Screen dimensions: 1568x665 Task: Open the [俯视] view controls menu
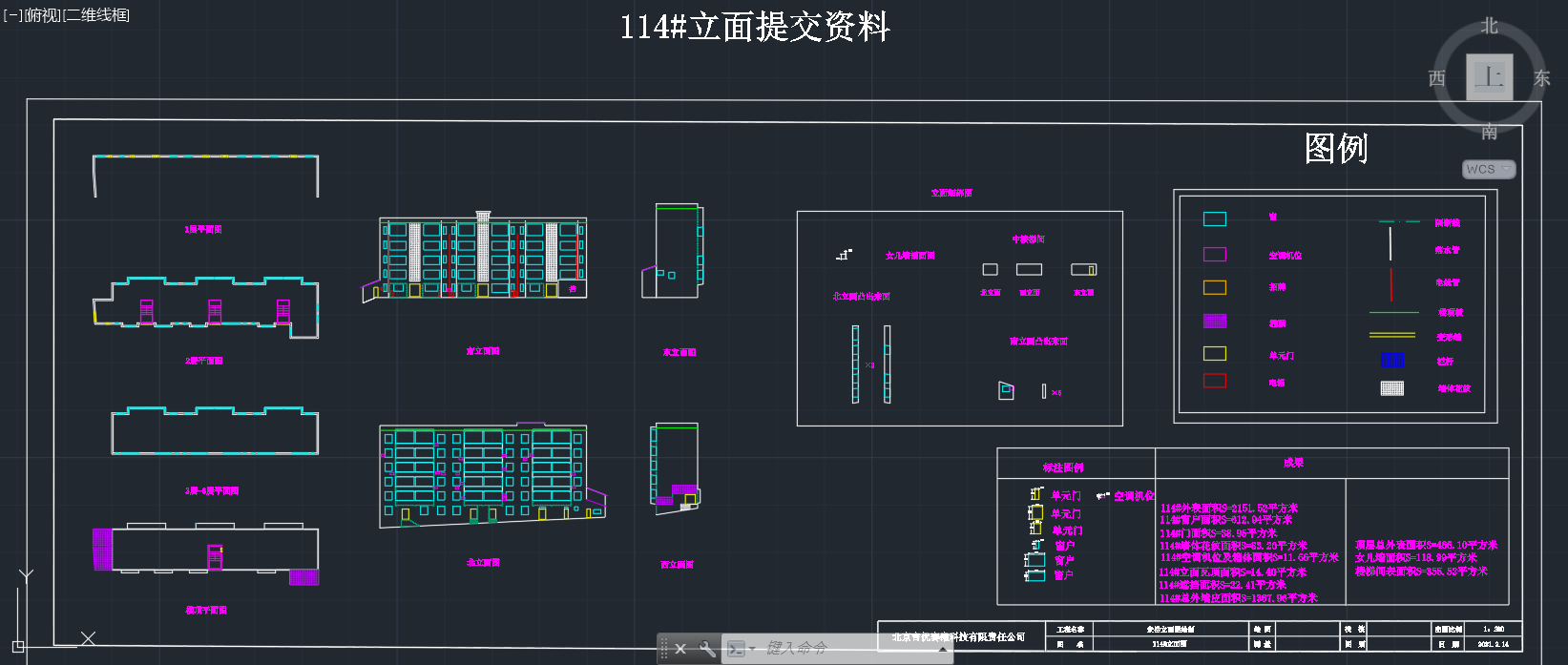42,15
